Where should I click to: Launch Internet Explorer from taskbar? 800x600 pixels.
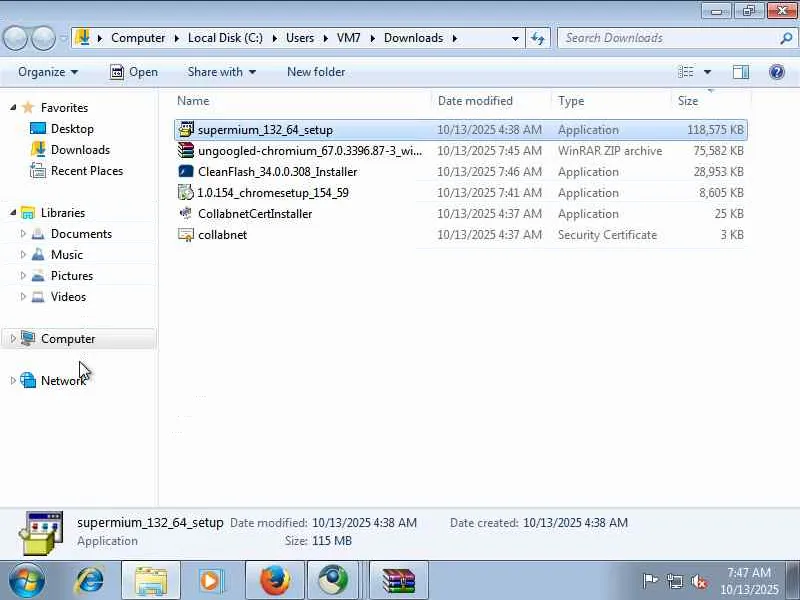[90, 581]
